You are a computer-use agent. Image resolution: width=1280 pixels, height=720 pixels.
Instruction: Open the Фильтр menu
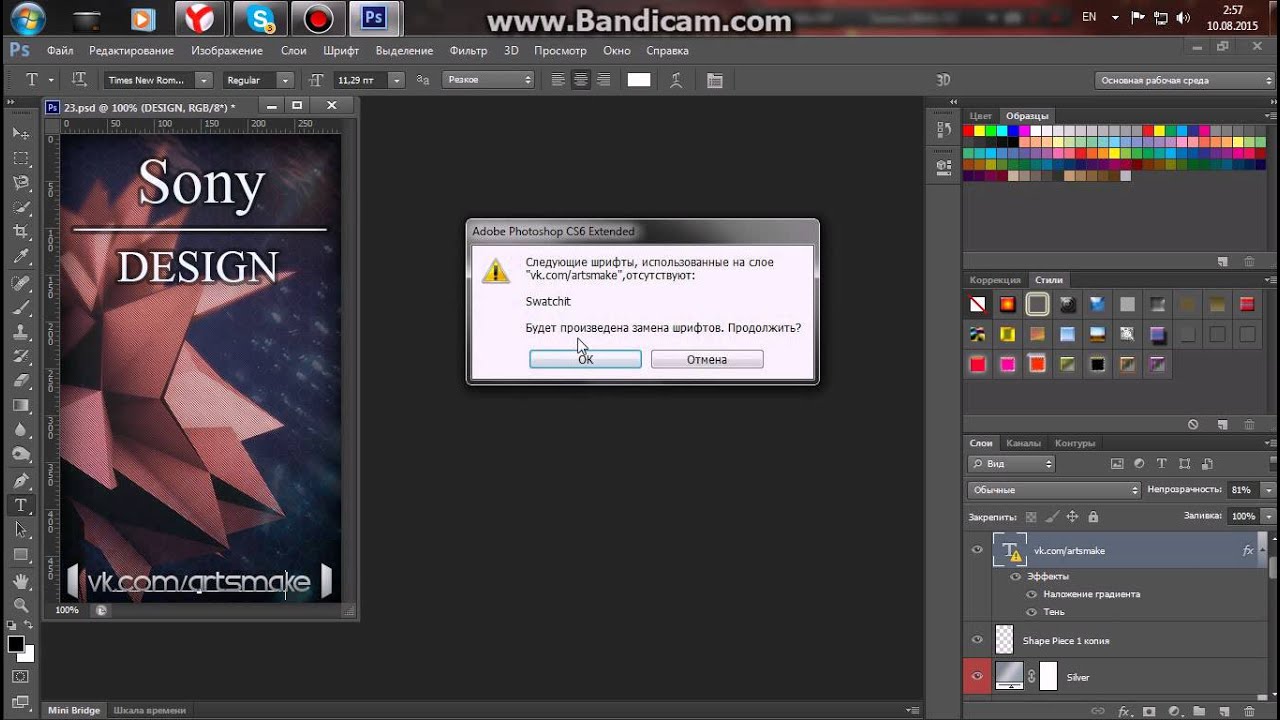468,51
